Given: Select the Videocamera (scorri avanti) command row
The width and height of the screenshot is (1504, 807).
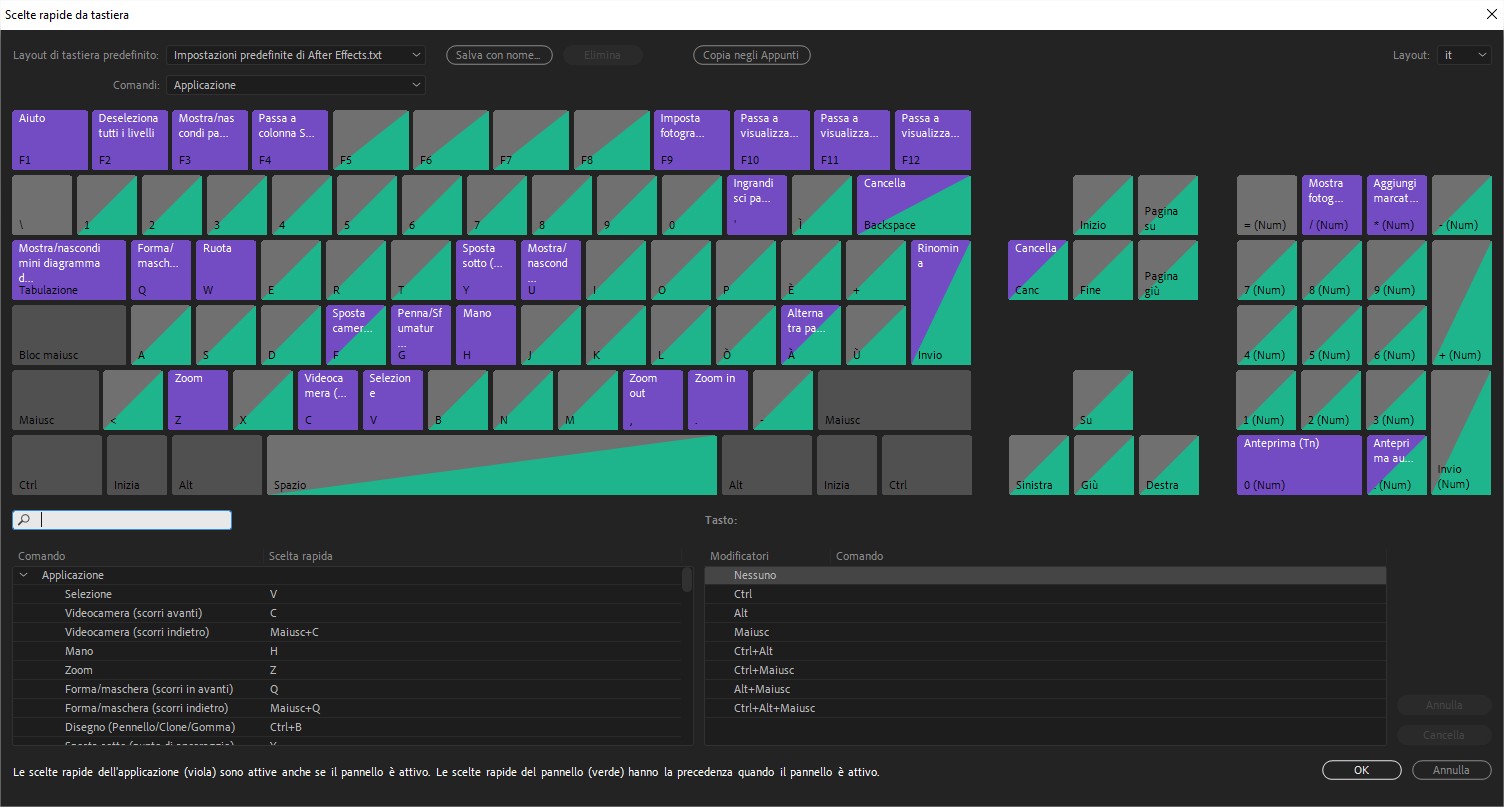Looking at the screenshot, I should (346, 613).
